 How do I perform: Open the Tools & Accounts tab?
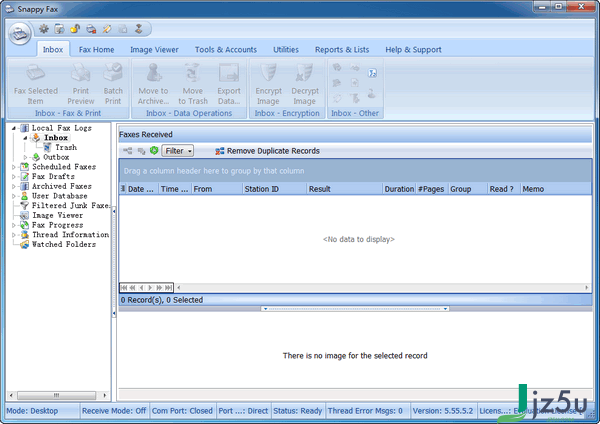point(226,49)
